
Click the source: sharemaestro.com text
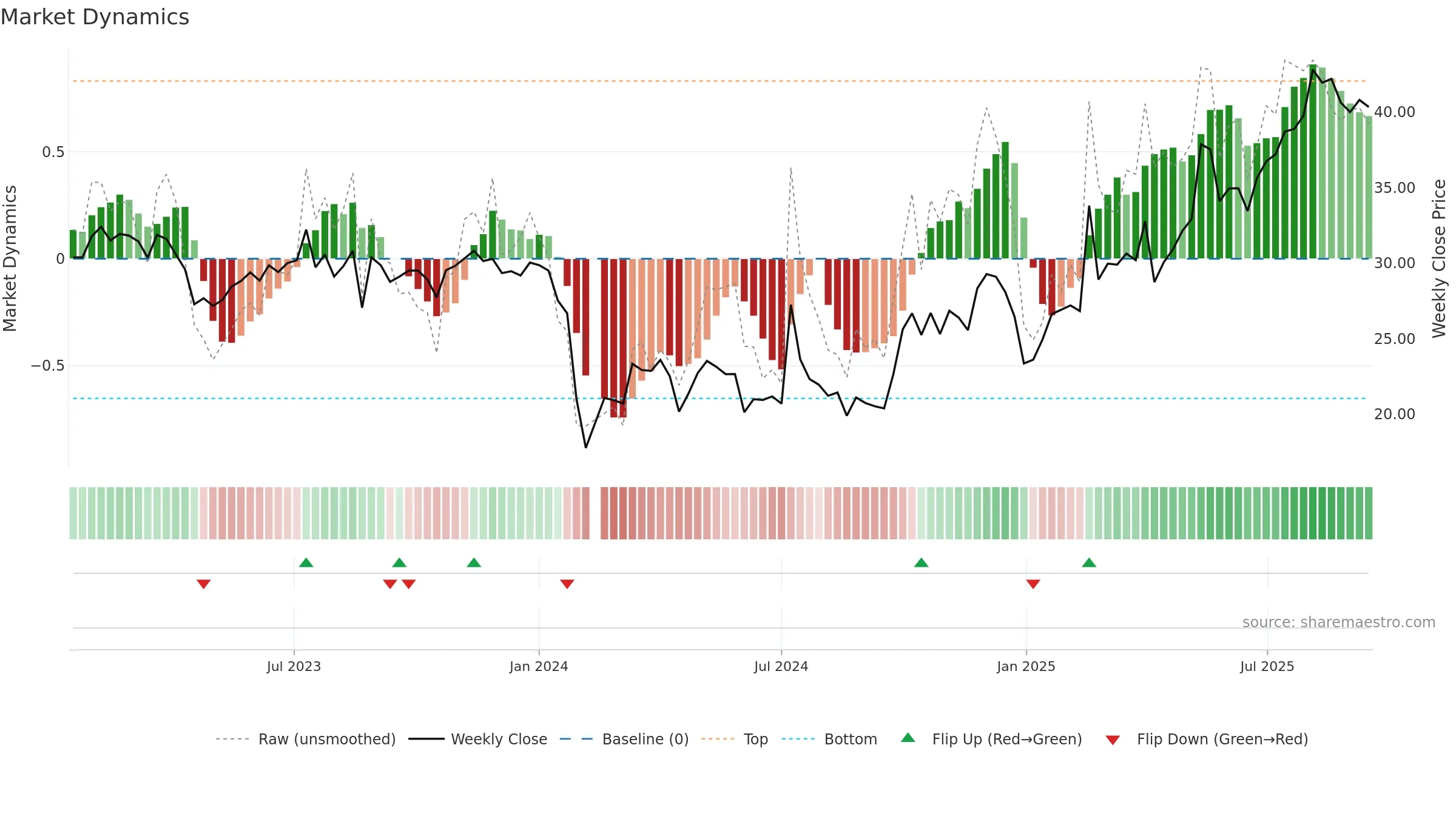pyautogui.click(x=1339, y=622)
